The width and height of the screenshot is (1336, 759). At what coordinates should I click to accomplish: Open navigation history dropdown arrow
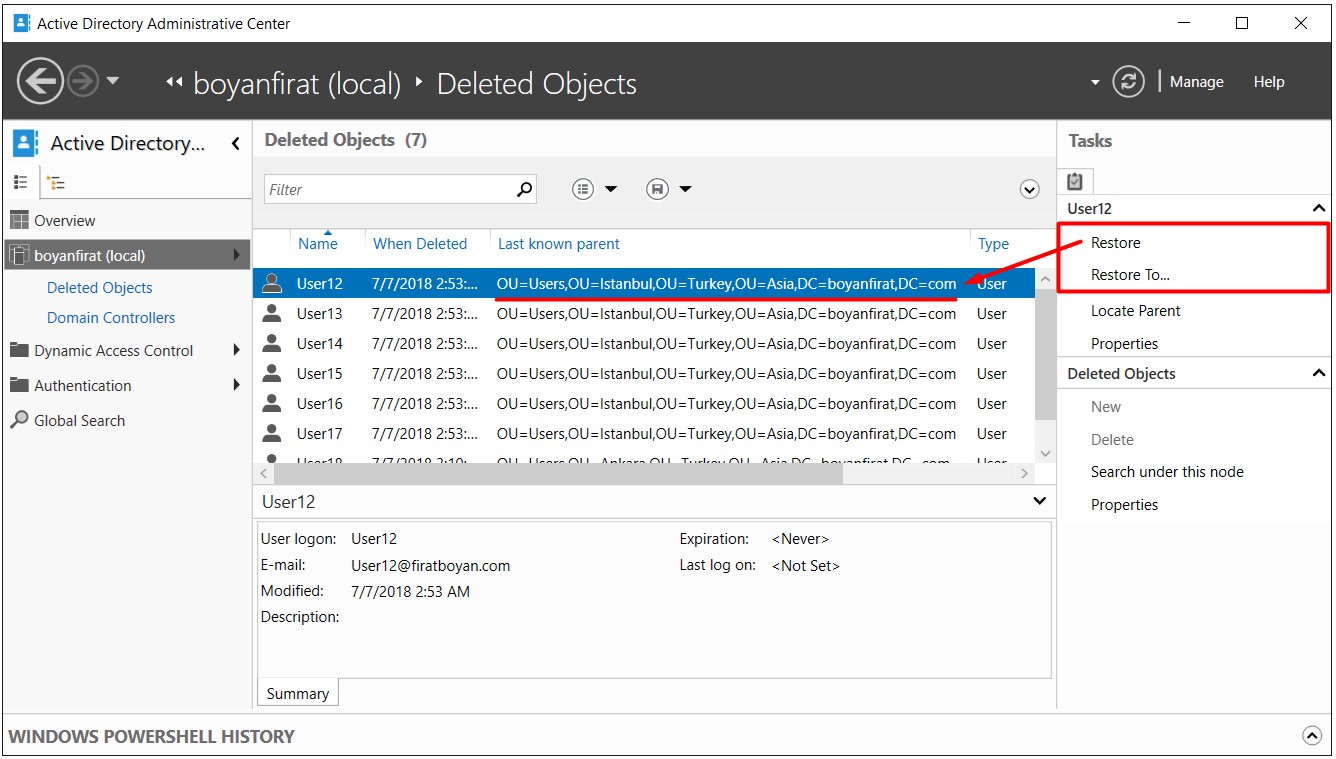[x=113, y=81]
